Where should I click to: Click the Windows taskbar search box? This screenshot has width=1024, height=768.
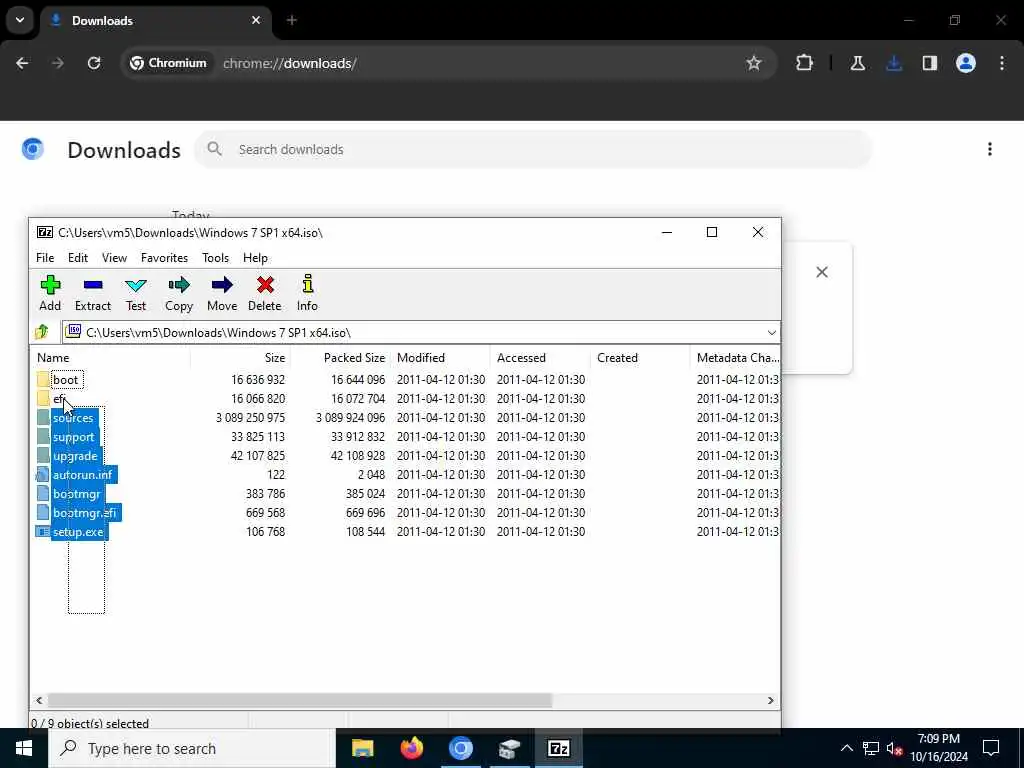coord(192,748)
